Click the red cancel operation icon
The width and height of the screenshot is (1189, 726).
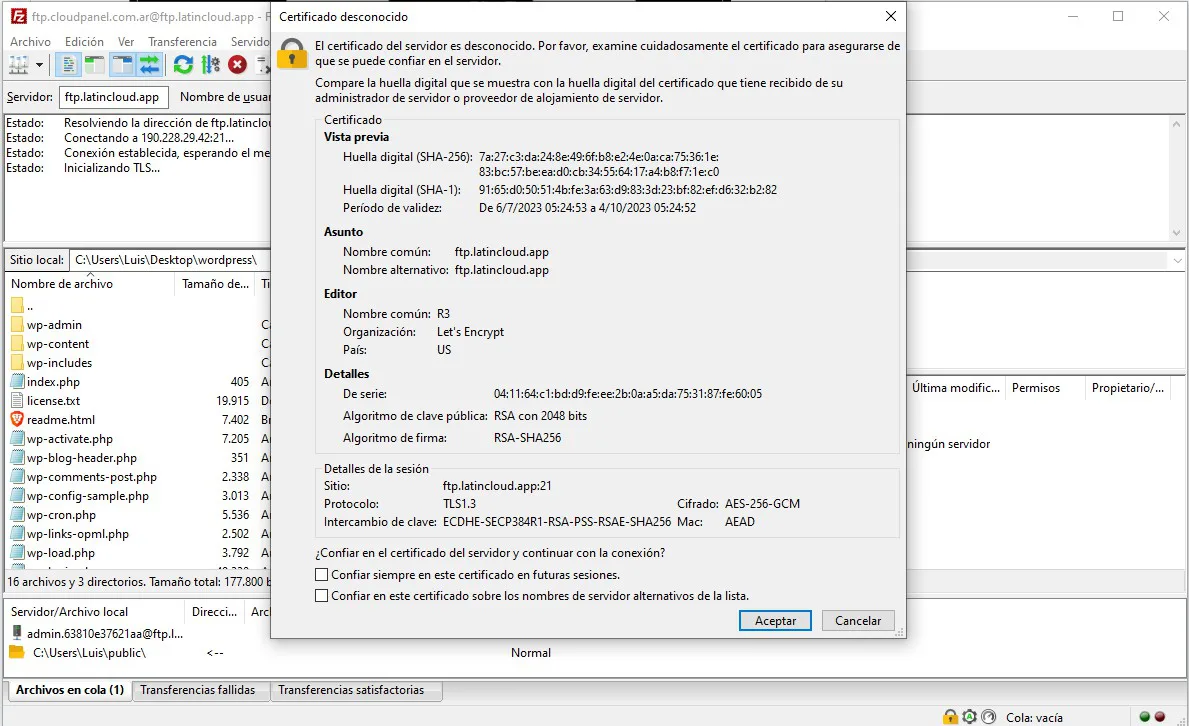(x=237, y=65)
